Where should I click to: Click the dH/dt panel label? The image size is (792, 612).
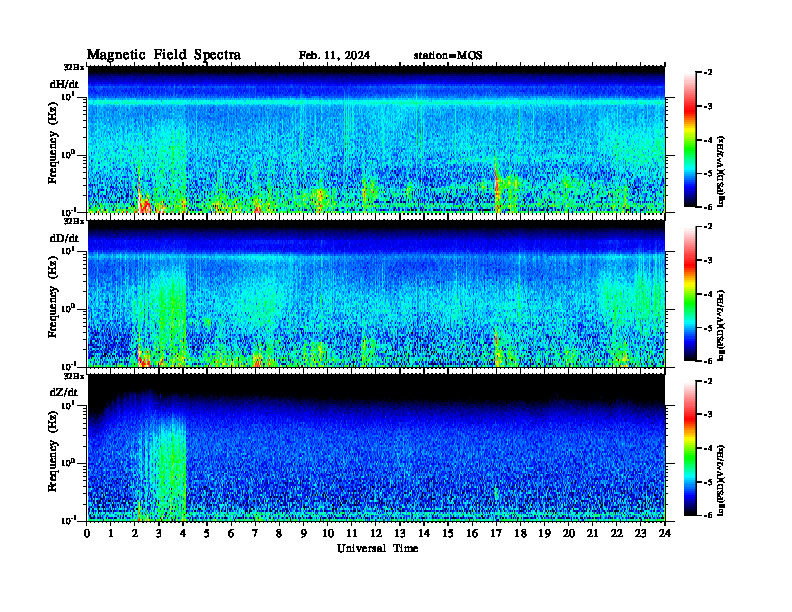(64, 84)
